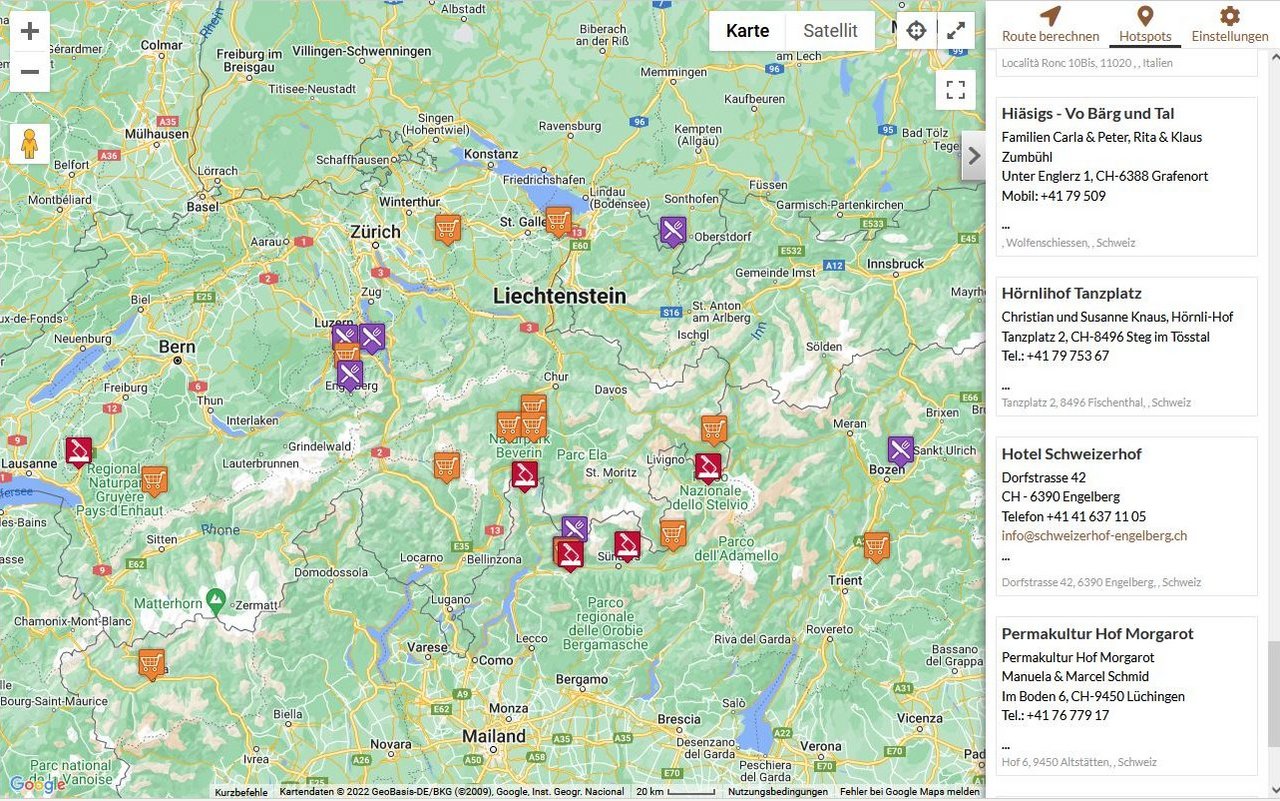Image resolution: width=1280 pixels, height=801 pixels.
Task: Expand map with diagonal arrows icon
Action: [x=956, y=31]
